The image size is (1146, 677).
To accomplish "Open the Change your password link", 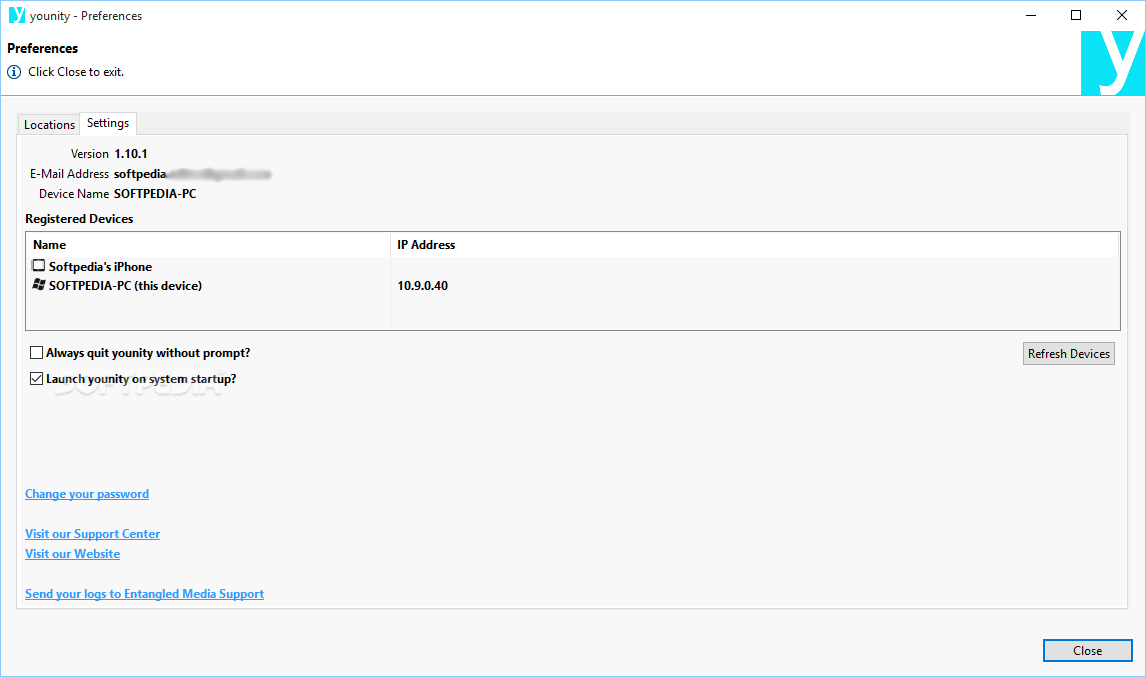I will [87, 494].
